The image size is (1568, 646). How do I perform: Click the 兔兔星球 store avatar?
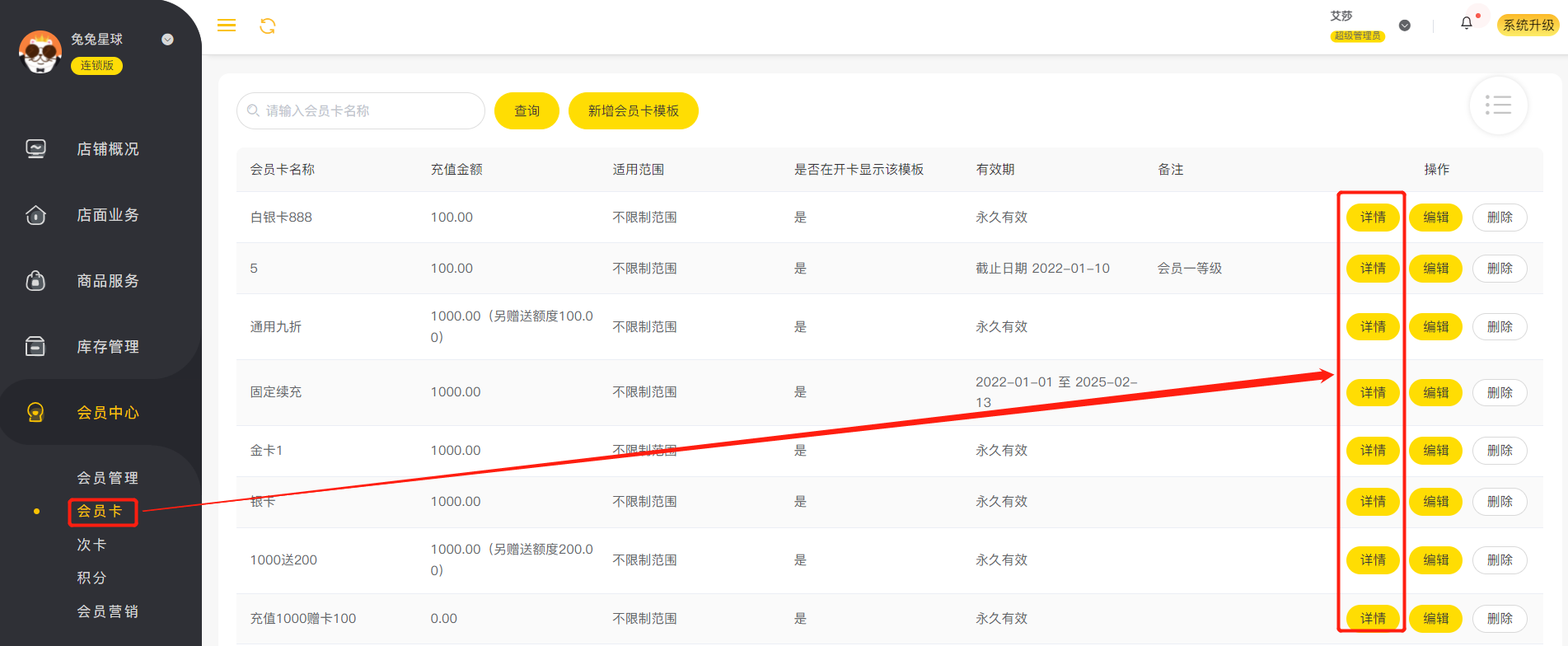pyautogui.click(x=40, y=52)
